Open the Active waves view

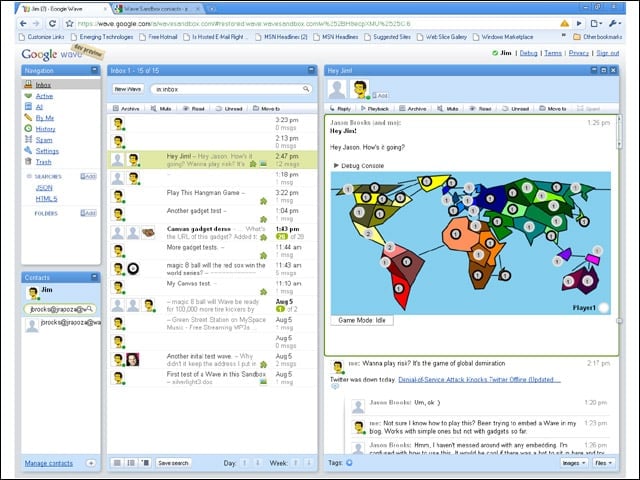pos(44,96)
